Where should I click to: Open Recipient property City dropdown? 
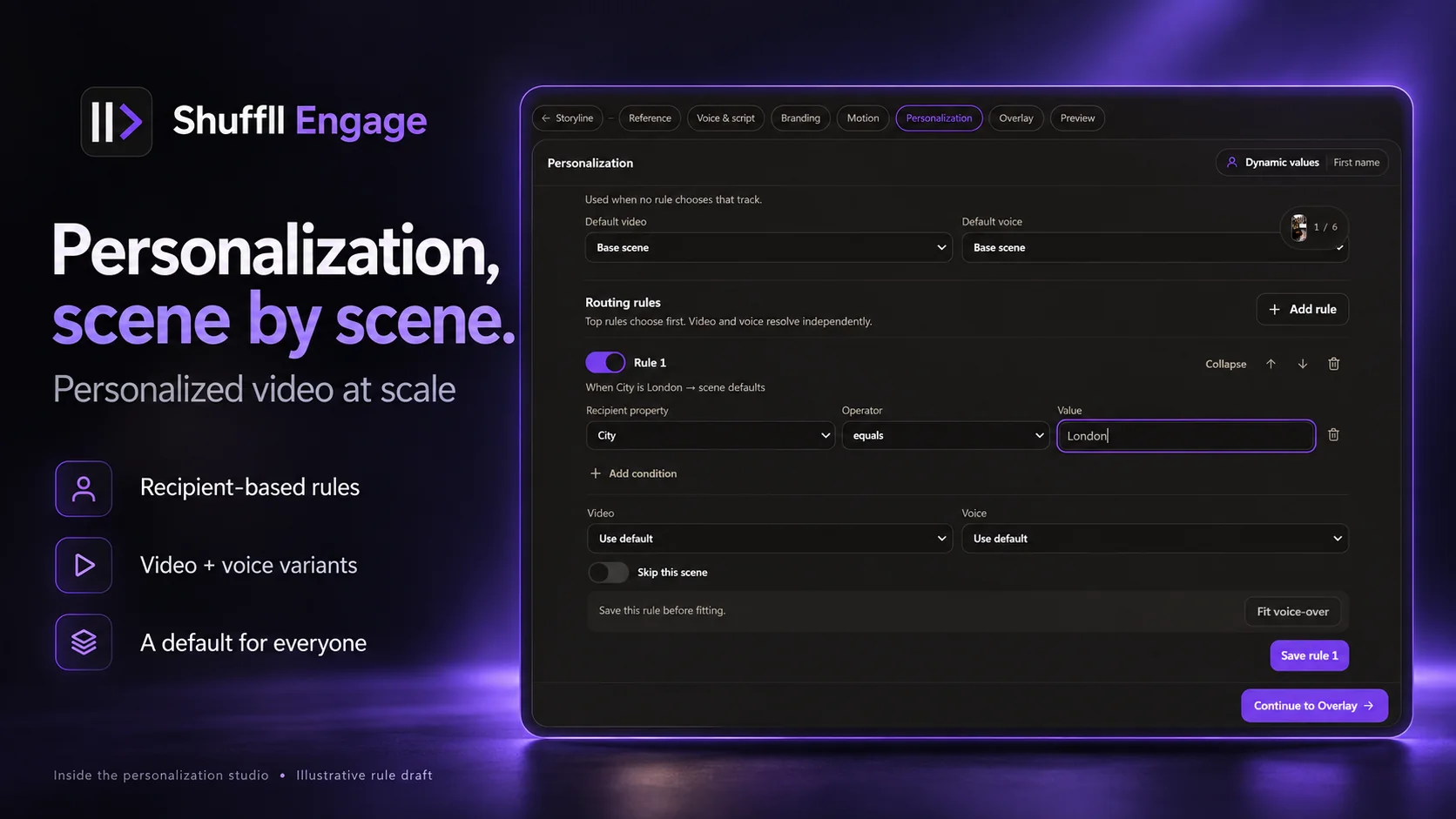(711, 435)
